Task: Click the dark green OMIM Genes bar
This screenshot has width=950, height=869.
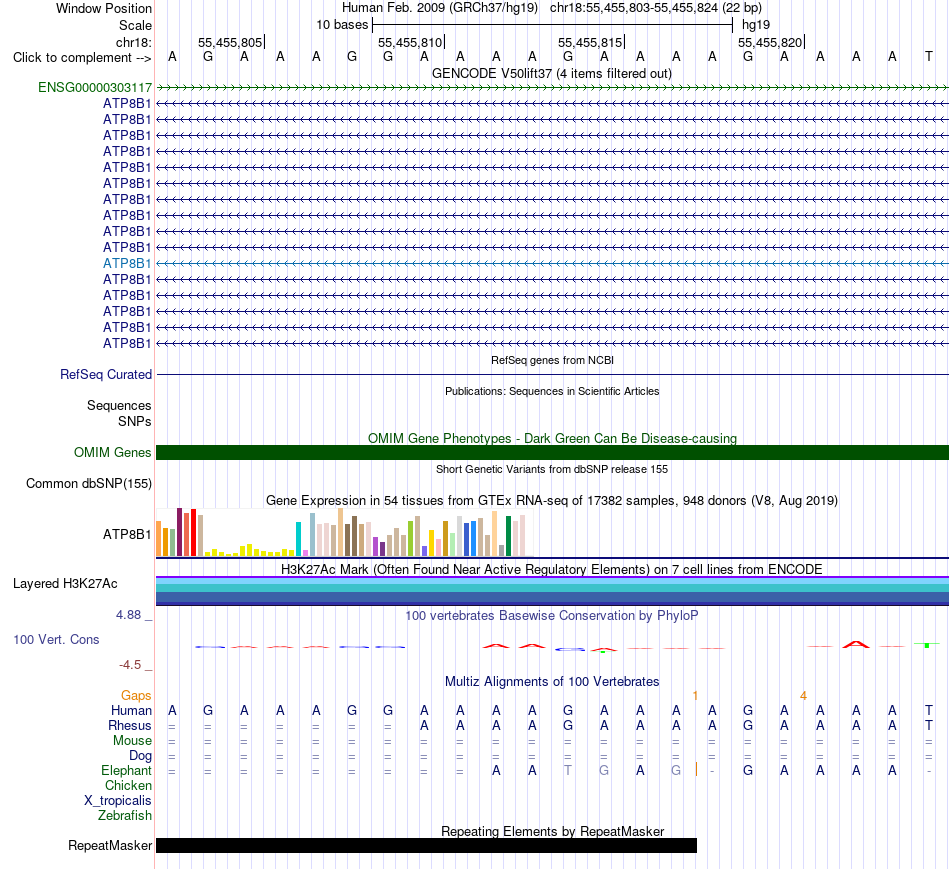Action: click(552, 453)
